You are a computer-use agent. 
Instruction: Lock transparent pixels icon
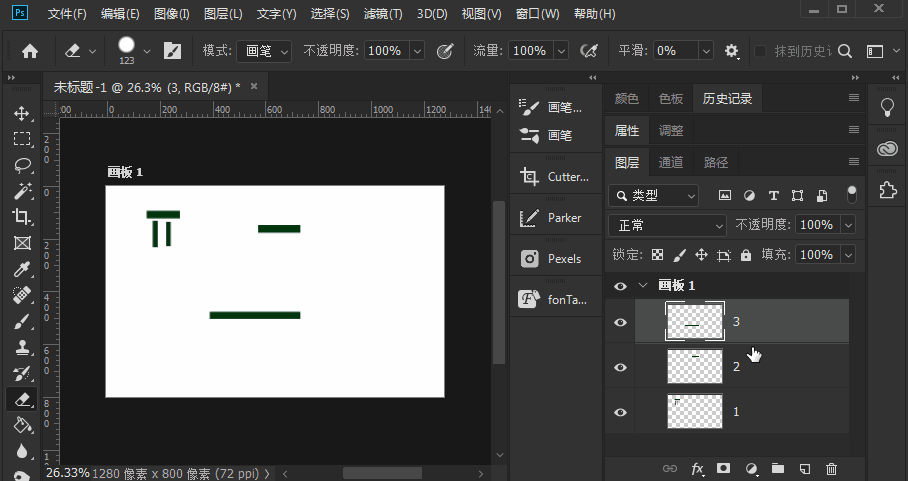click(x=657, y=255)
